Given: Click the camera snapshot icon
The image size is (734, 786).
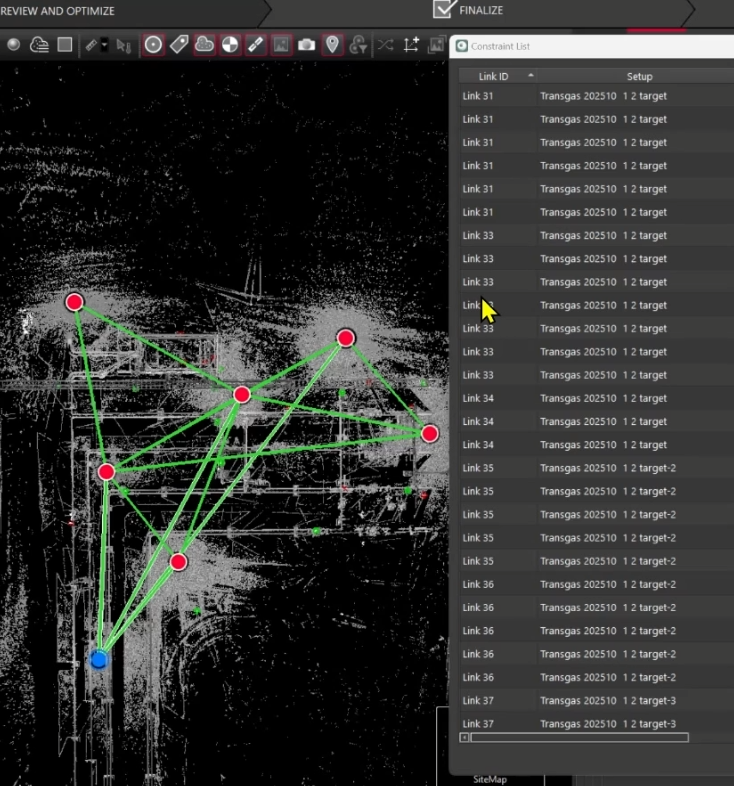Looking at the screenshot, I should (307, 45).
